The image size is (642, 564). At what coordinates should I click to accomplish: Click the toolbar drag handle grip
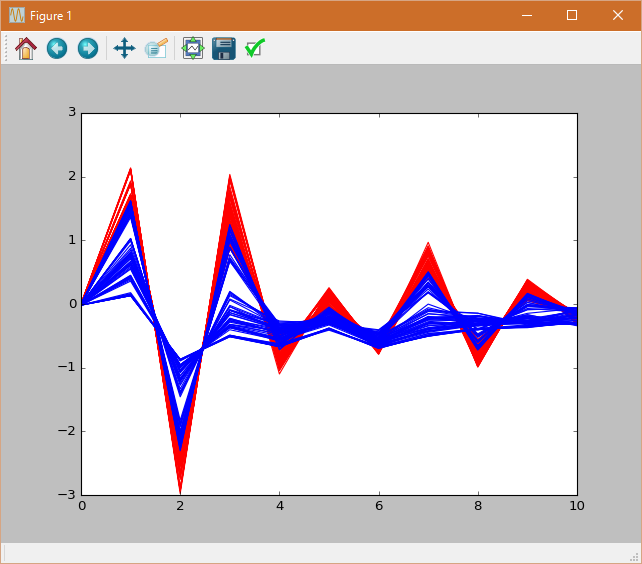click(x=6, y=48)
